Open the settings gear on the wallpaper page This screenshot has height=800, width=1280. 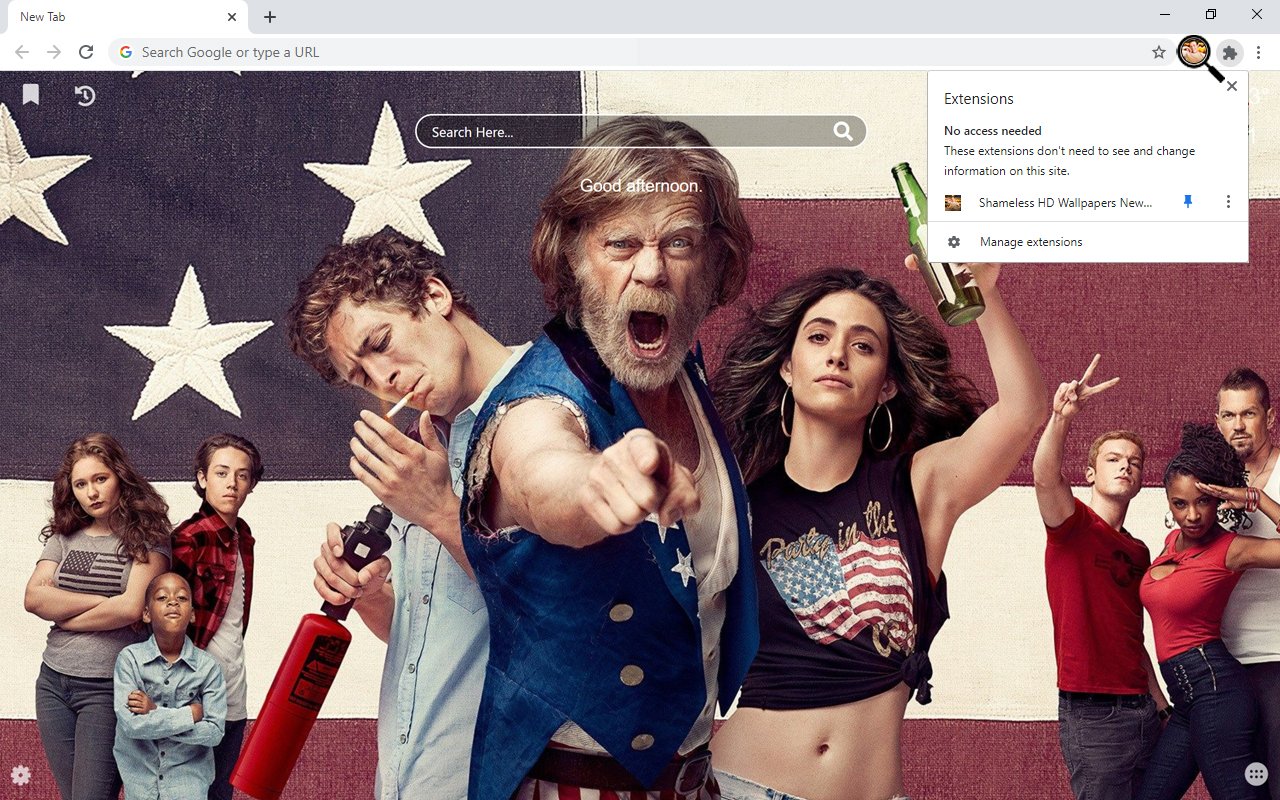[20, 775]
